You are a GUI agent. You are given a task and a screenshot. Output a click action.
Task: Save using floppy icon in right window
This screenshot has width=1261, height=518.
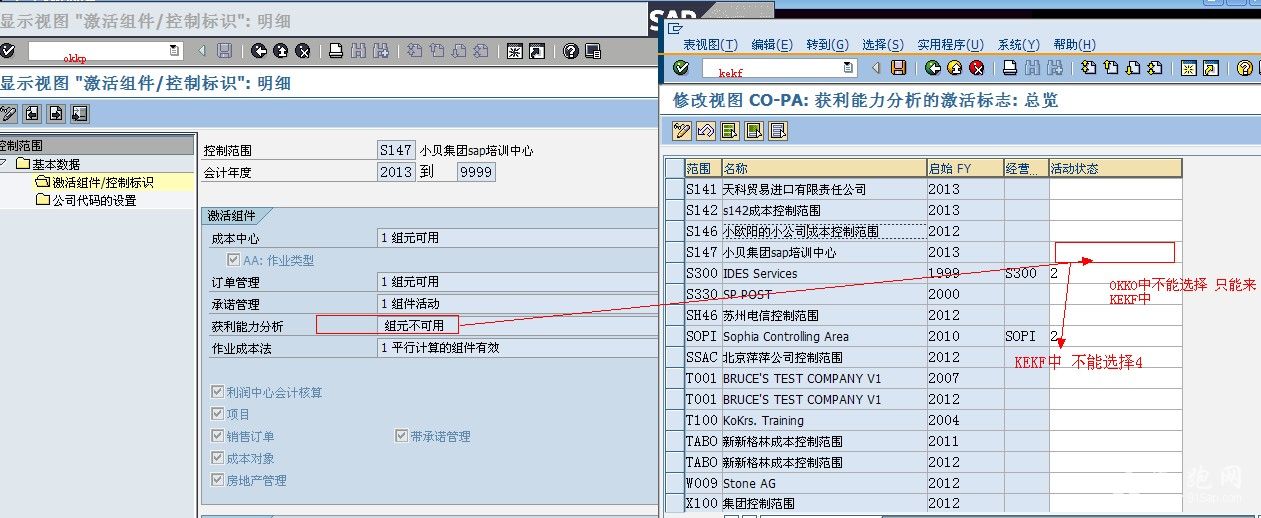click(x=898, y=68)
